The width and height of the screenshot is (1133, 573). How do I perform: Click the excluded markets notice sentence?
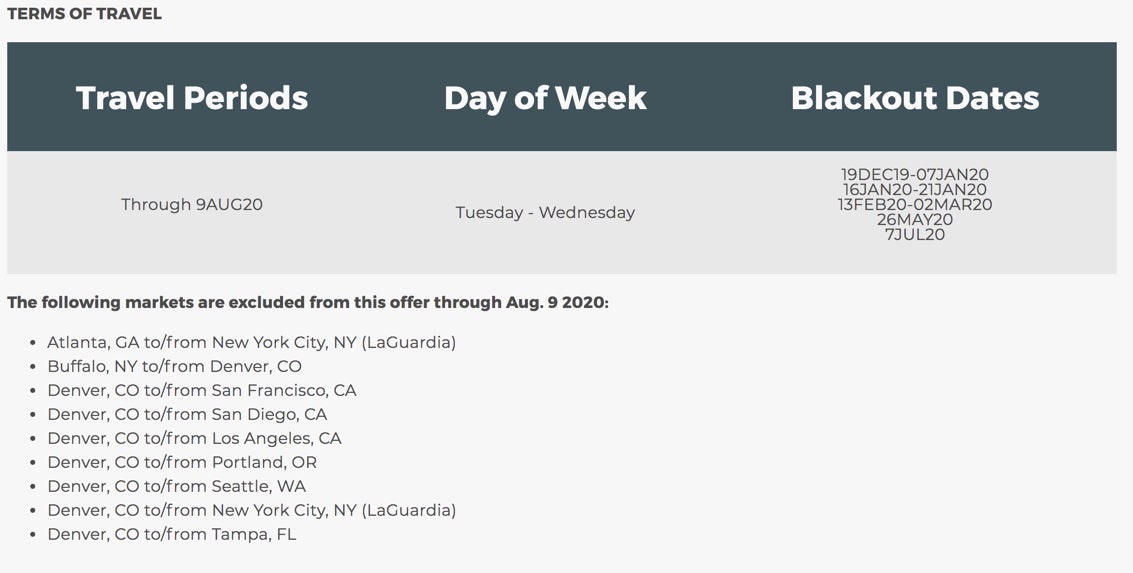308,302
